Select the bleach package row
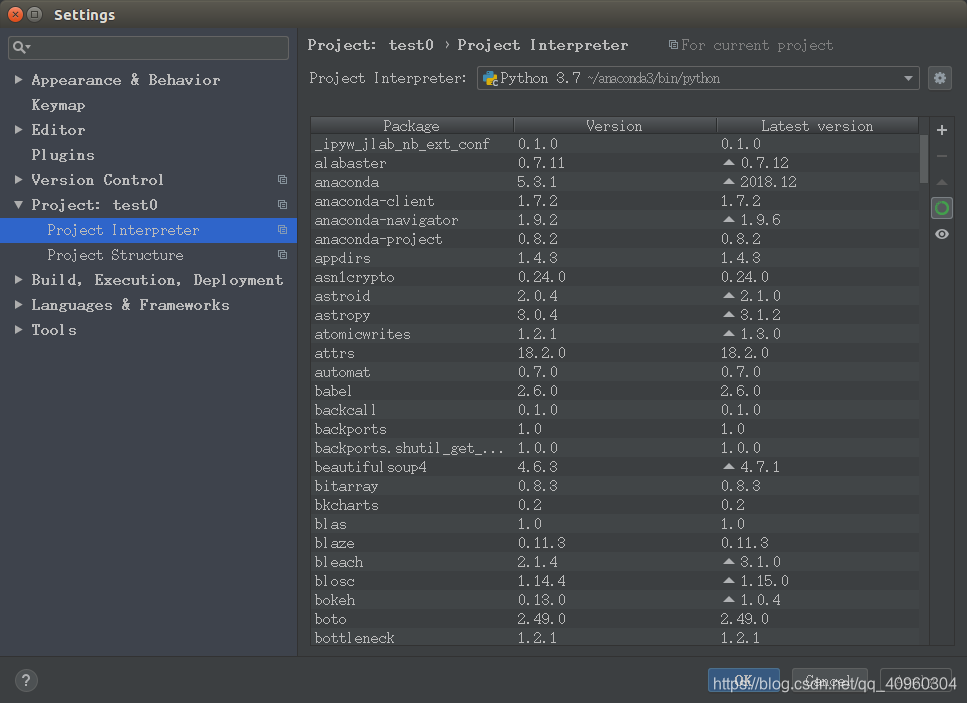The width and height of the screenshot is (967, 703). click(x=615, y=562)
